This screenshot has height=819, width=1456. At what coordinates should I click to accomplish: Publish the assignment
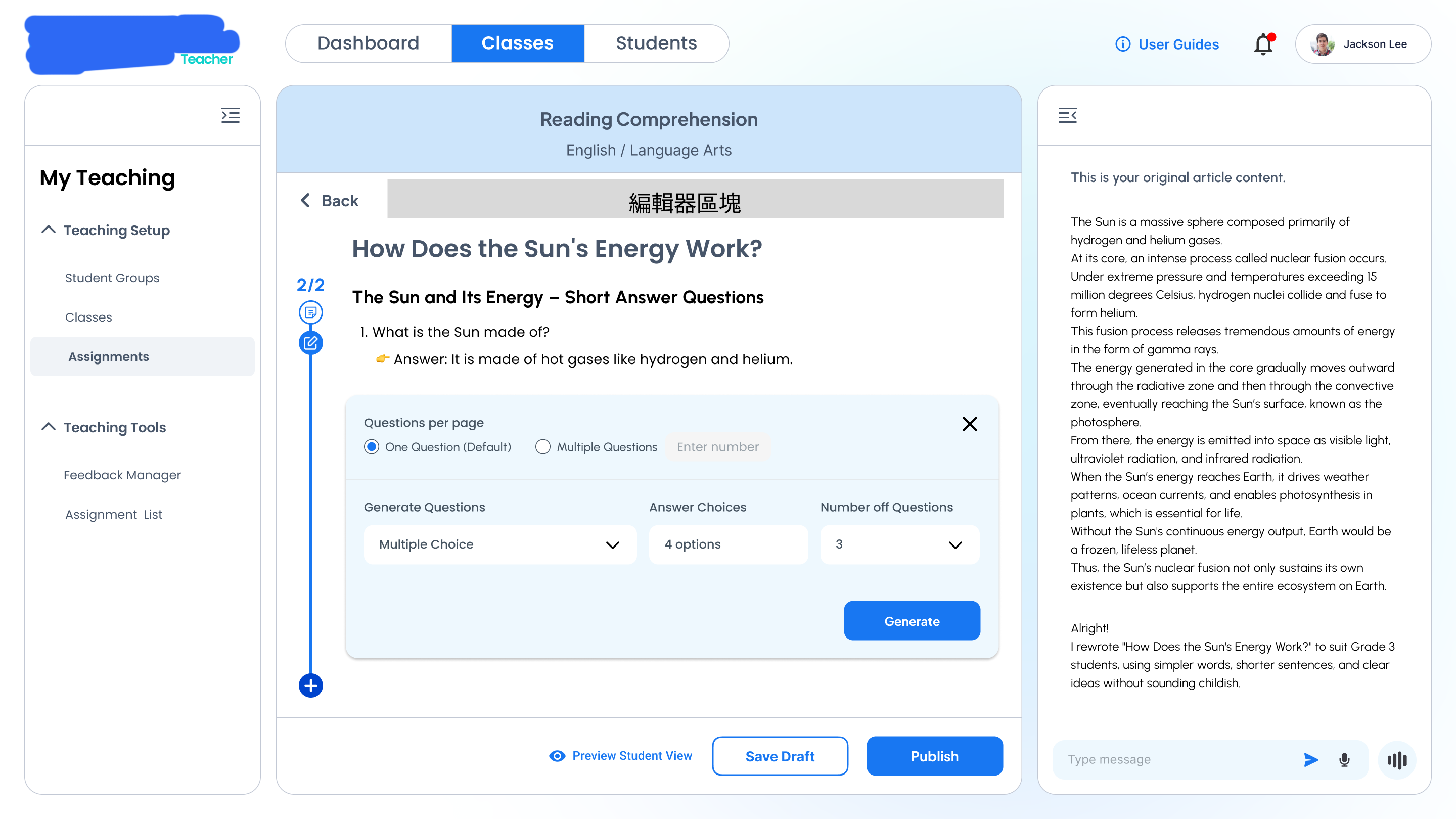point(934,756)
